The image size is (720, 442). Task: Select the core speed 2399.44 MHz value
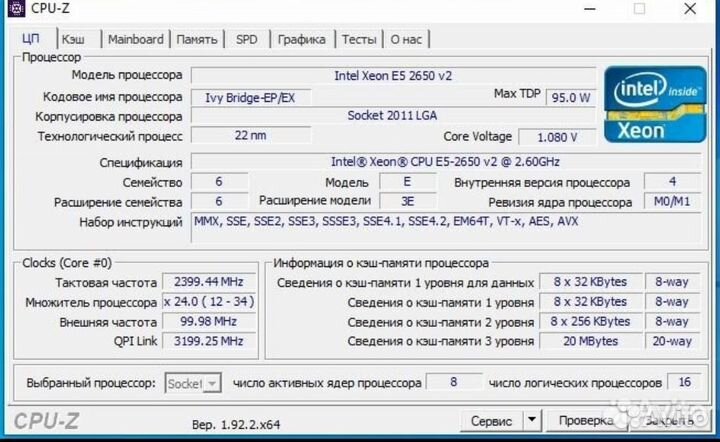click(x=209, y=282)
